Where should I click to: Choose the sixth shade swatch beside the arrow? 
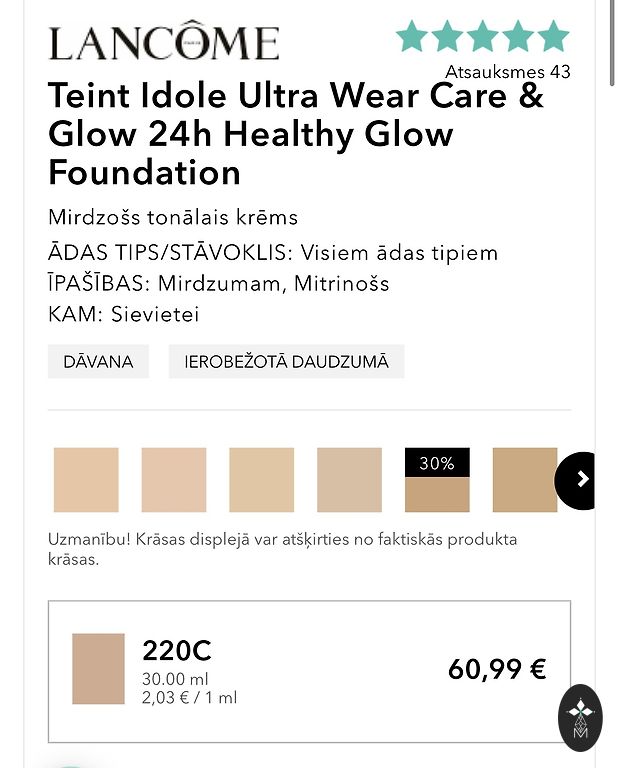pos(524,480)
